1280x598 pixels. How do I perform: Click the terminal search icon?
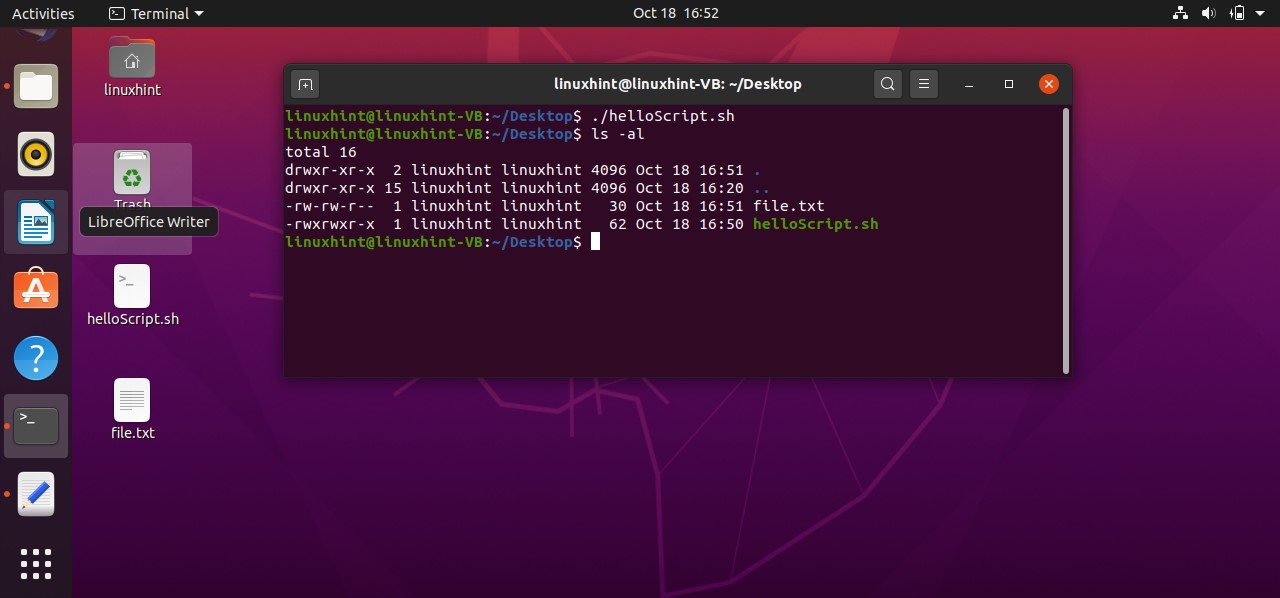[x=888, y=84]
